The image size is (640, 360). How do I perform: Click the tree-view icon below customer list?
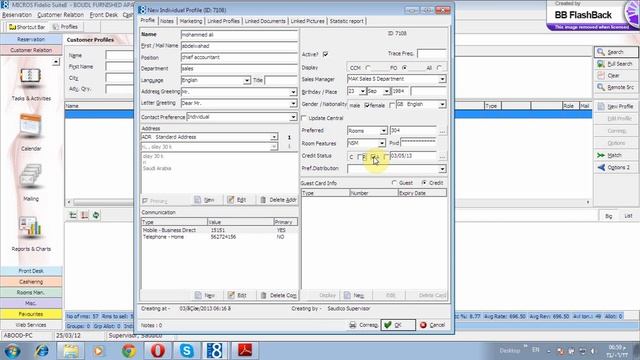tap(73, 215)
